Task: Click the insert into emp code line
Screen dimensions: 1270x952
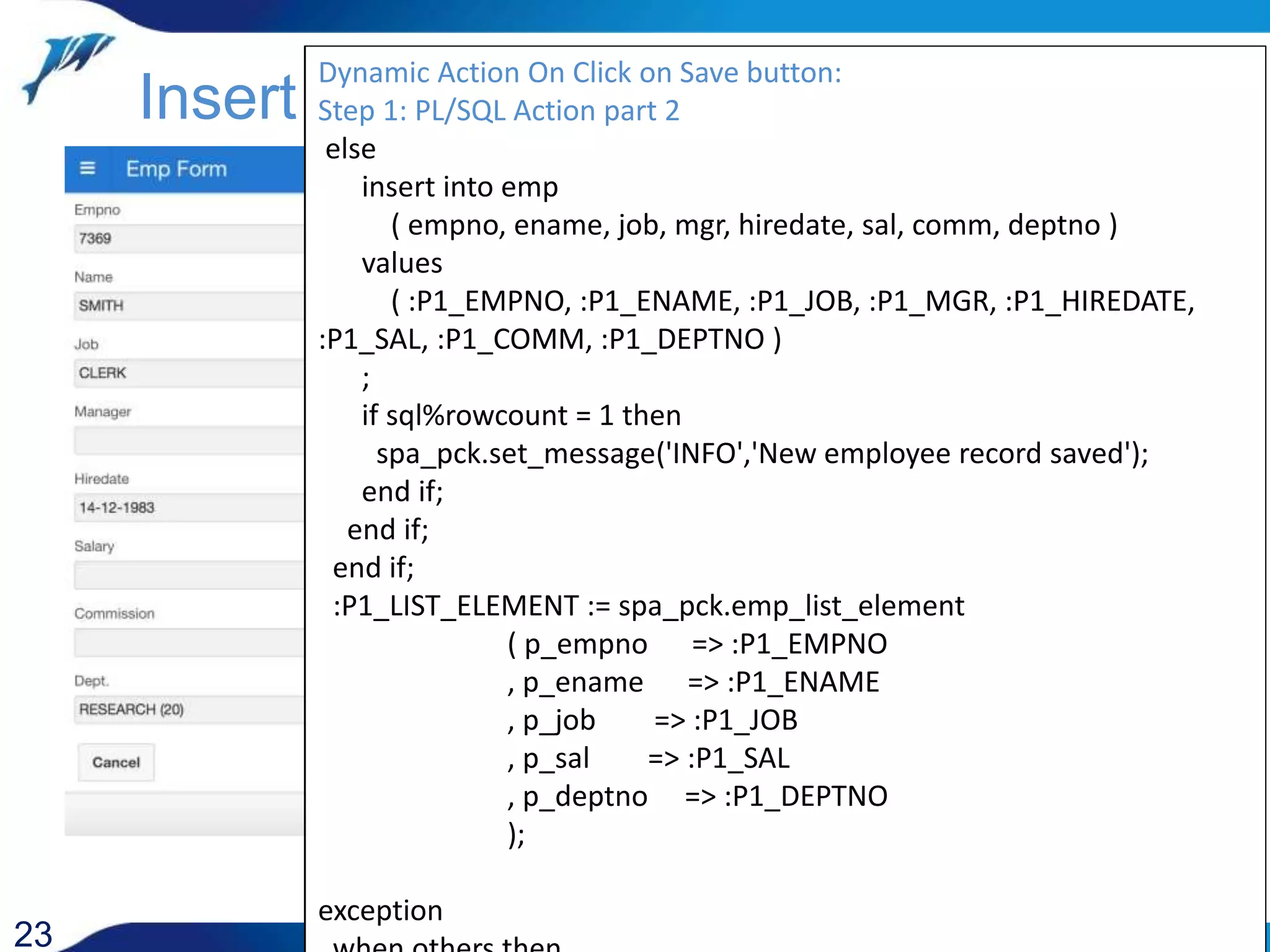Action: point(460,187)
